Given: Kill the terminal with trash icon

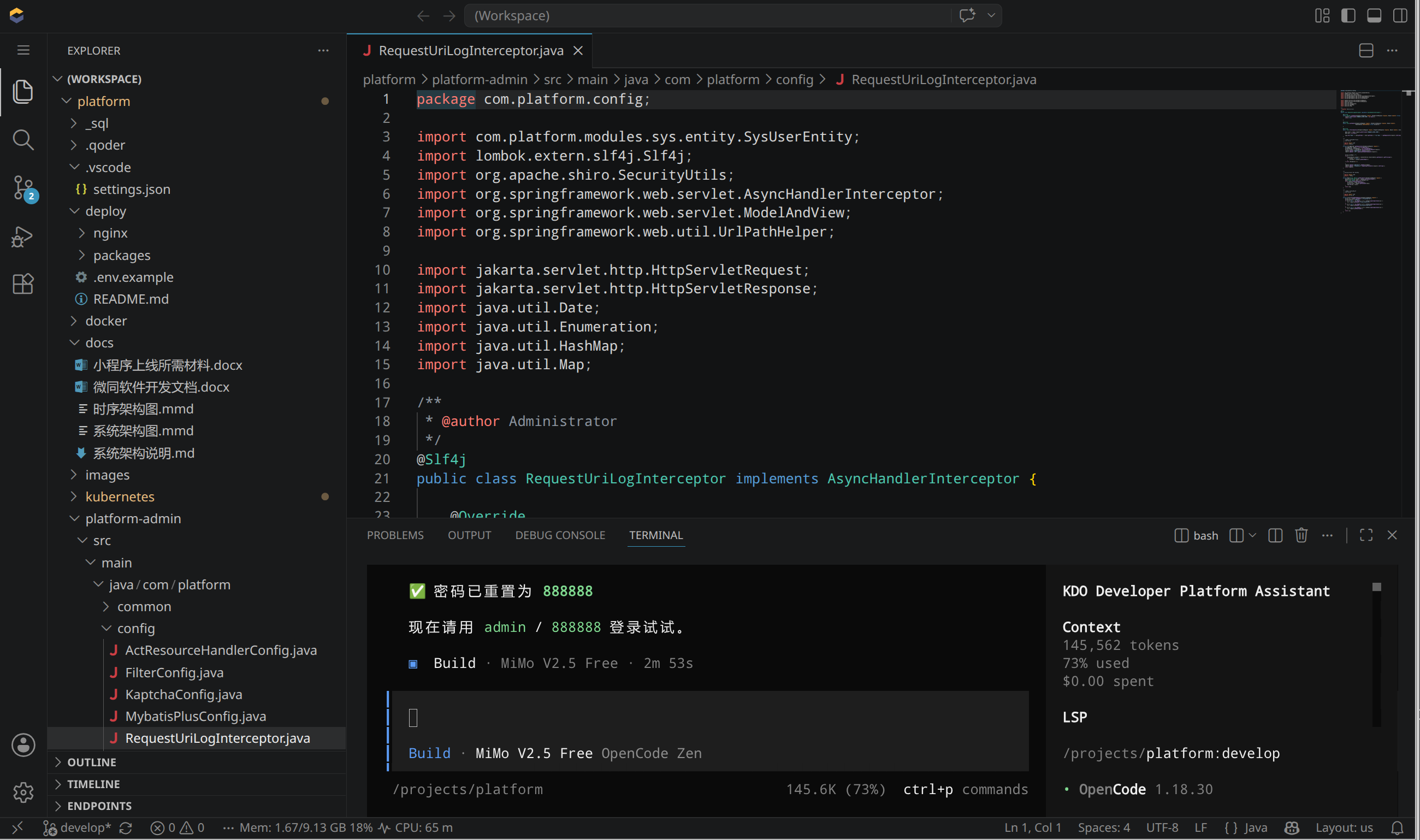Looking at the screenshot, I should coord(1301,535).
